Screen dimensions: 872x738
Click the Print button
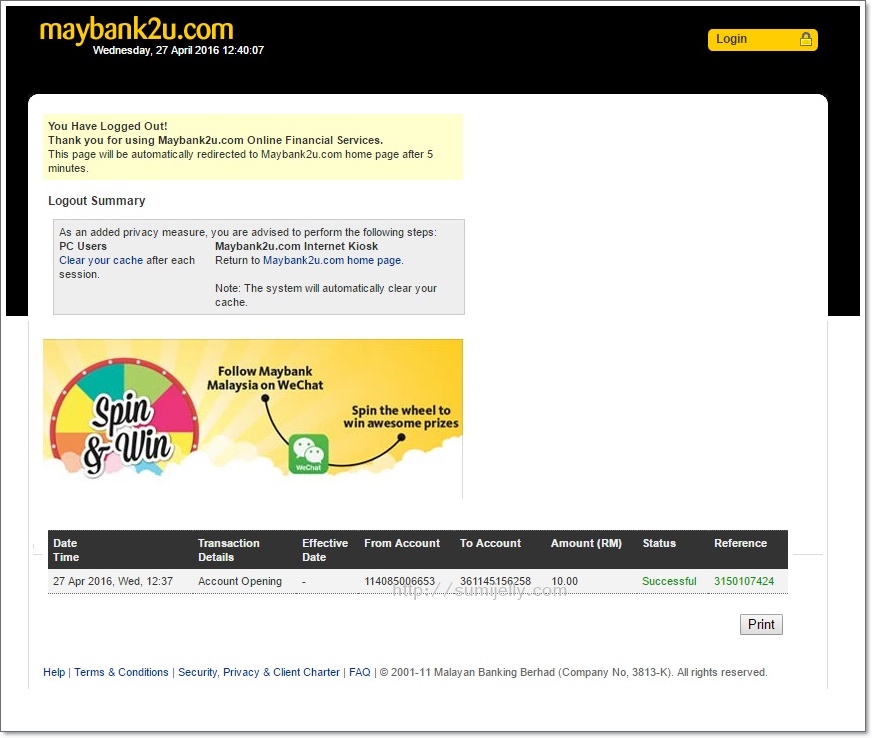(761, 625)
